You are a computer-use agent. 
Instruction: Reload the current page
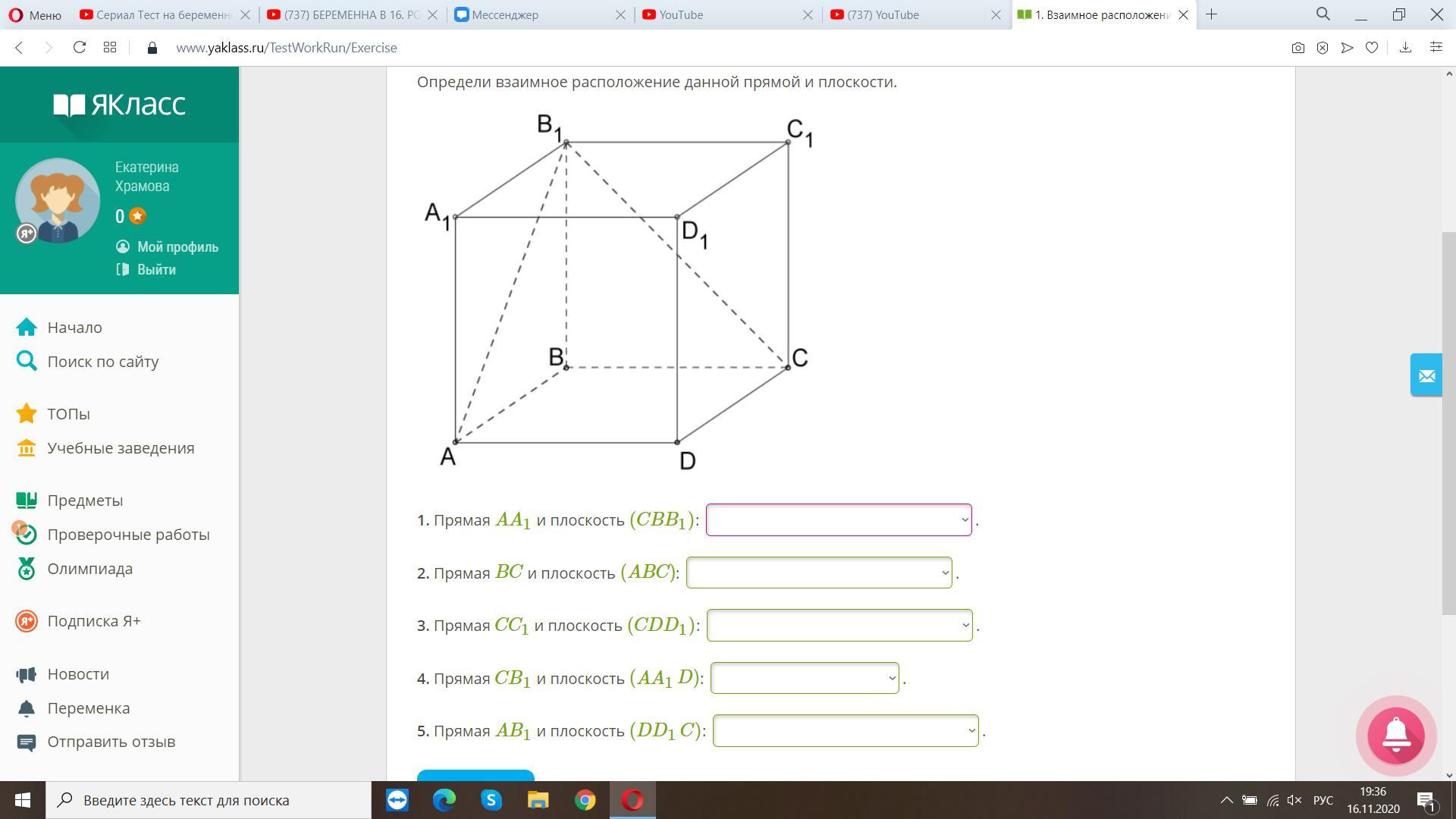(x=80, y=48)
